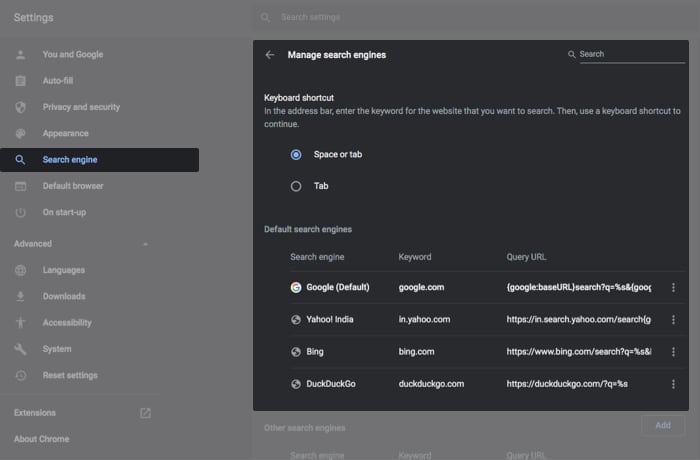Click the in.yahoo.com keyword
The image size is (700, 460).
(424, 319)
